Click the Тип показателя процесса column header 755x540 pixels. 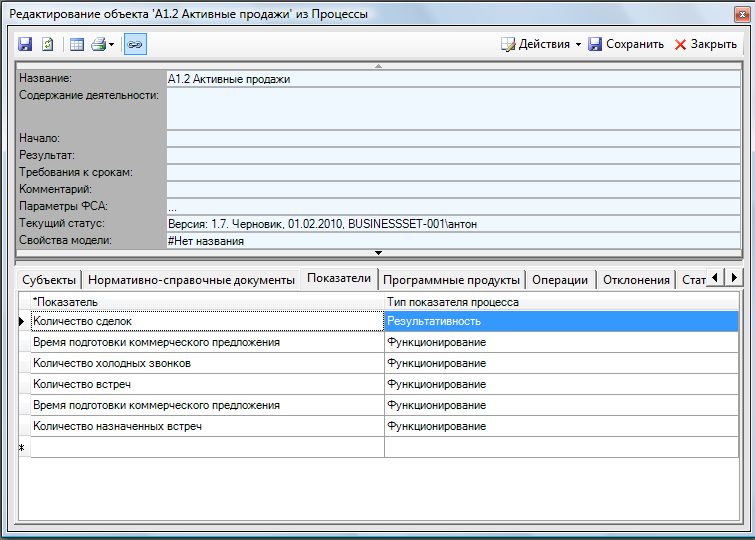pos(560,301)
